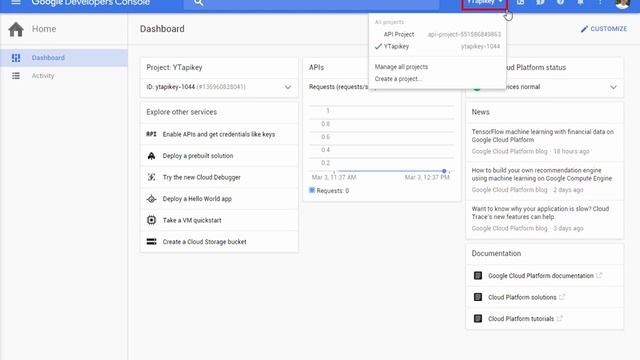Choose Manage all projects
Image resolution: width=640 pixels, height=360 pixels.
point(401,67)
